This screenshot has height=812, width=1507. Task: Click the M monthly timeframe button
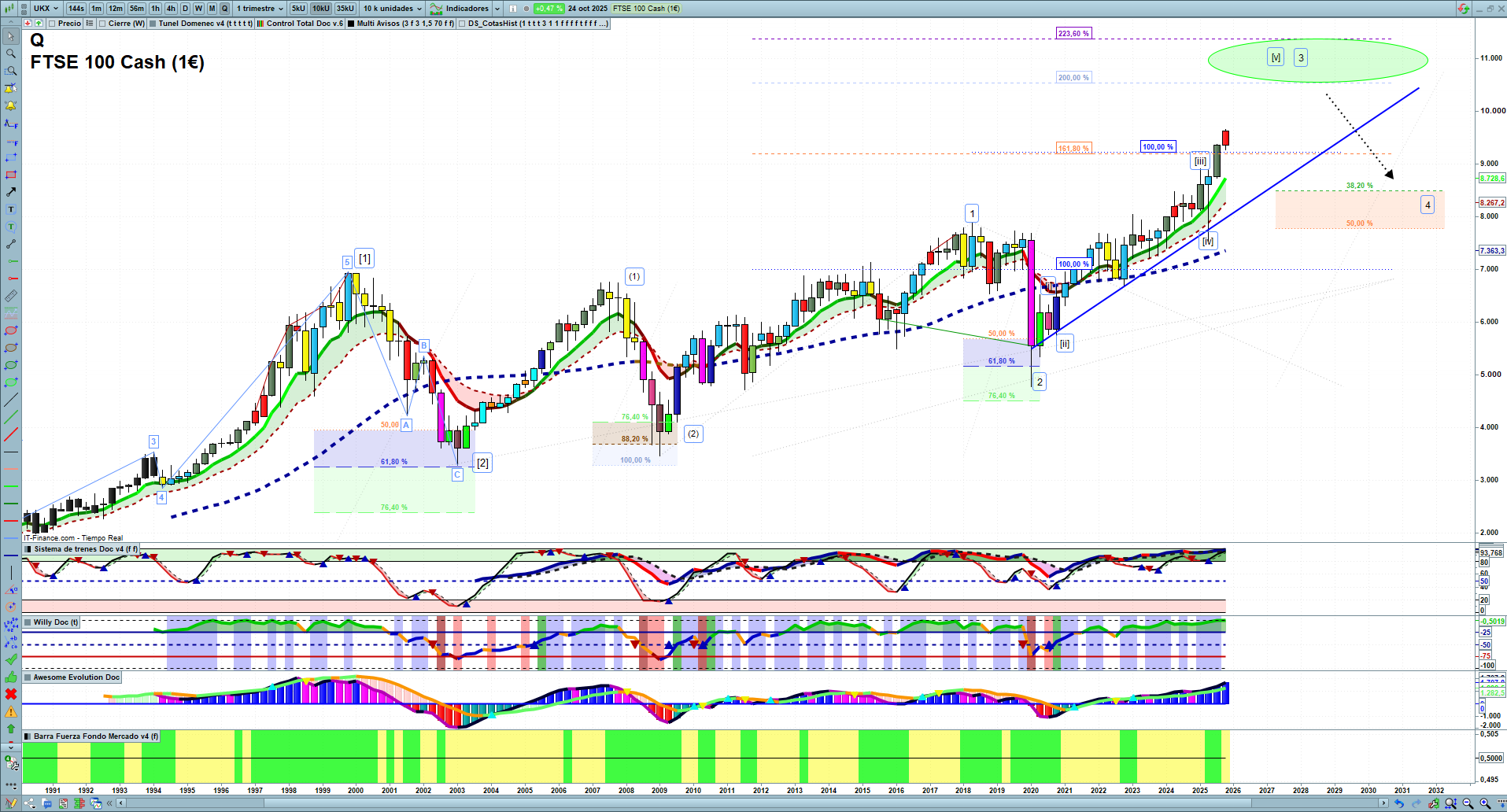[x=212, y=9]
